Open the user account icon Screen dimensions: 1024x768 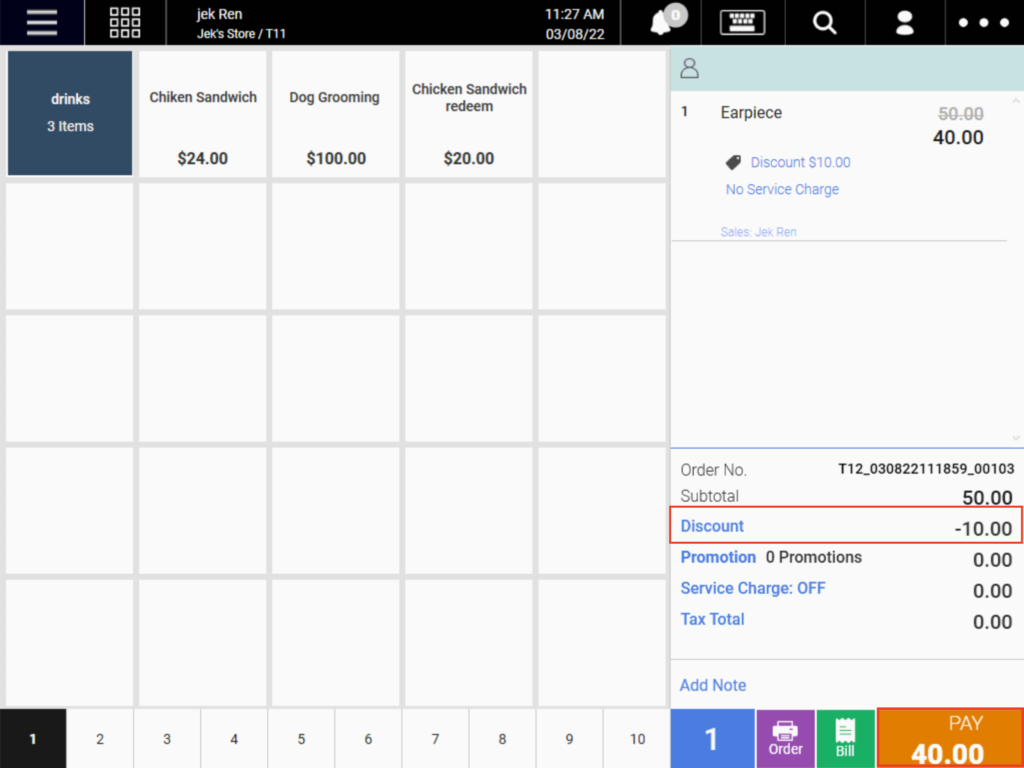[x=904, y=22]
